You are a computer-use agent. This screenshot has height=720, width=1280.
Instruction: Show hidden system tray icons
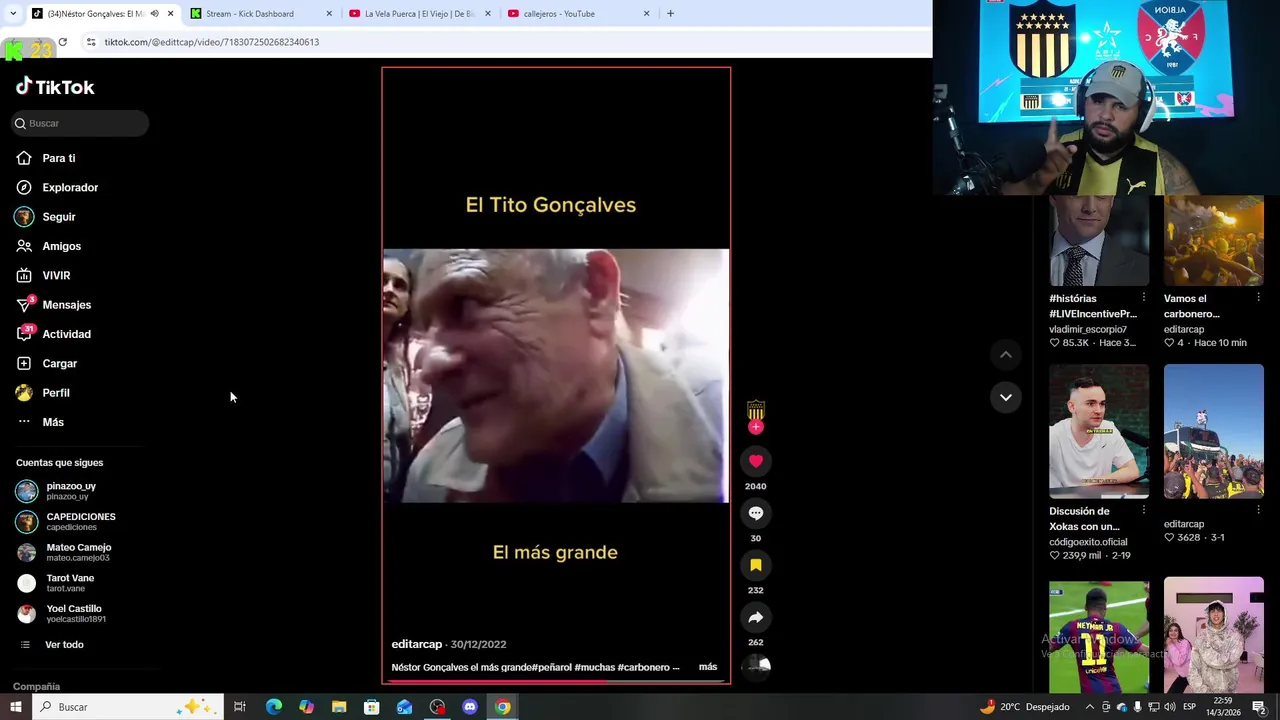pyautogui.click(x=1090, y=707)
